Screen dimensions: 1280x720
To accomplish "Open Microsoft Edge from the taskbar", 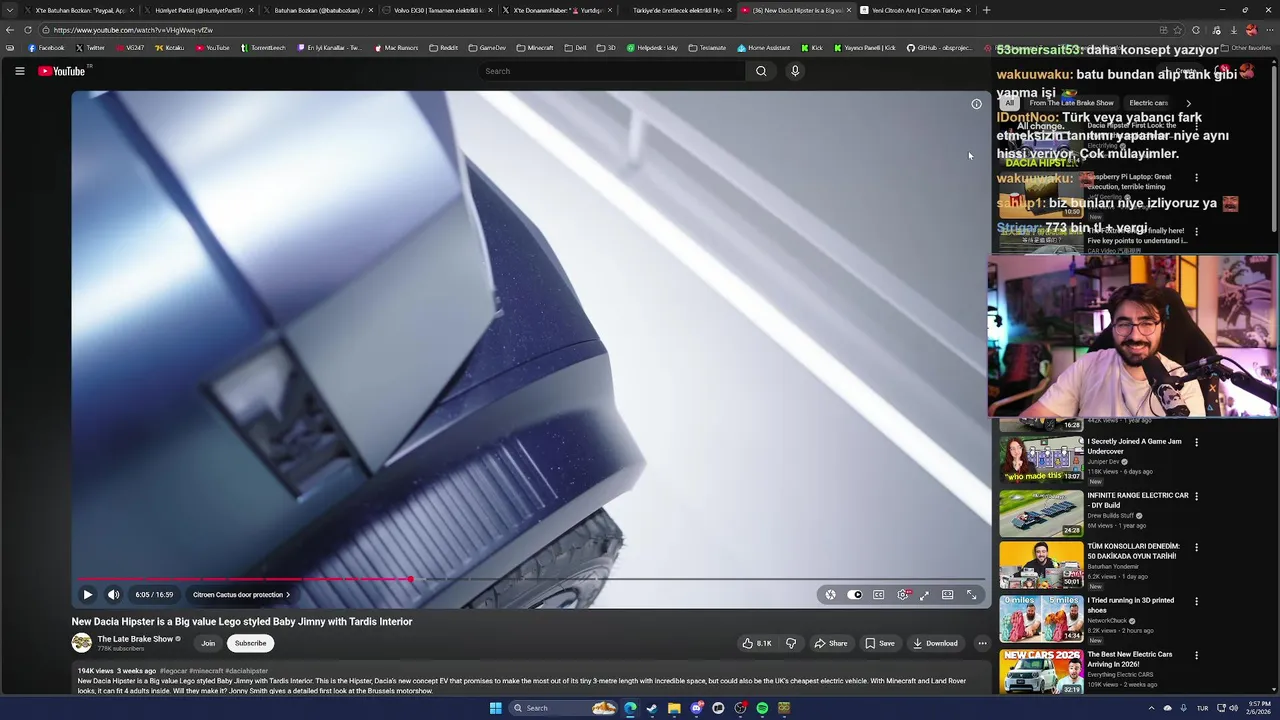I will 630,708.
